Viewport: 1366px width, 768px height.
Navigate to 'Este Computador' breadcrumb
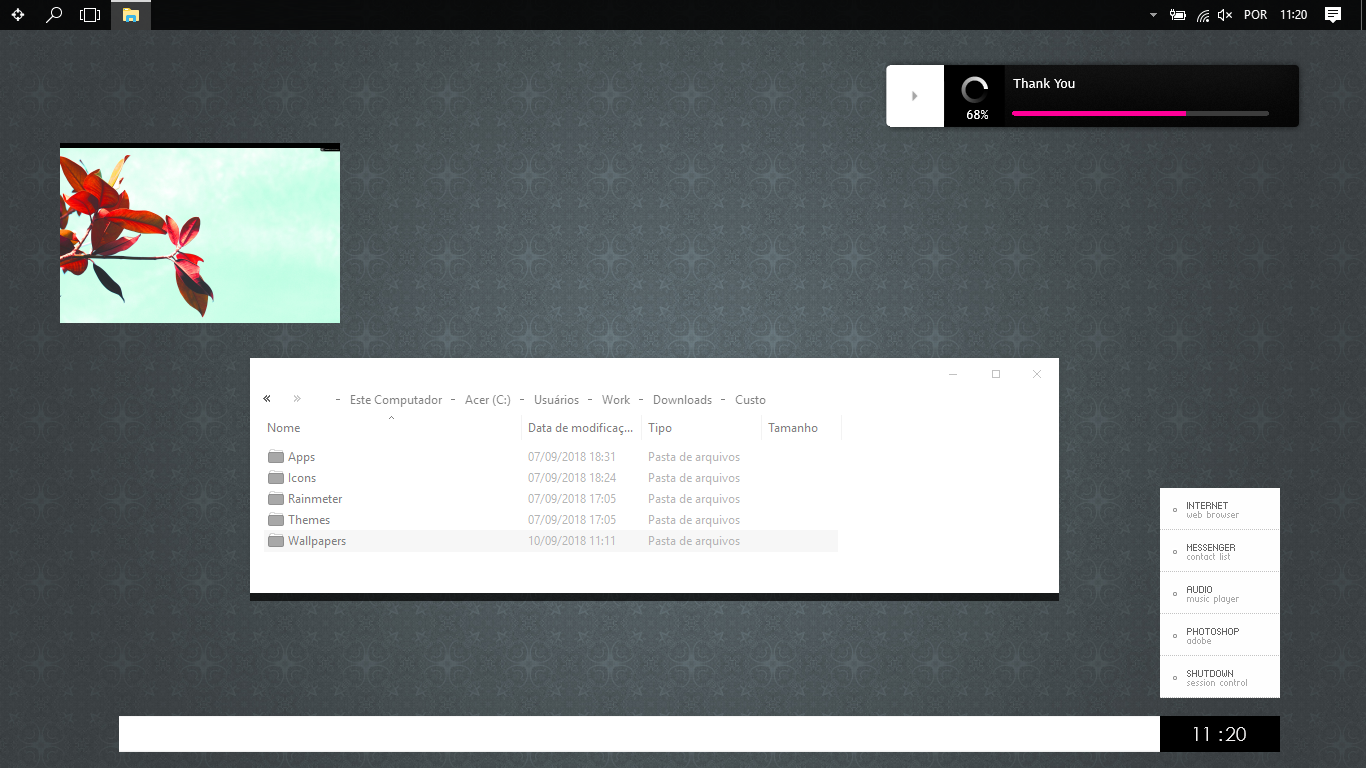(396, 400)
